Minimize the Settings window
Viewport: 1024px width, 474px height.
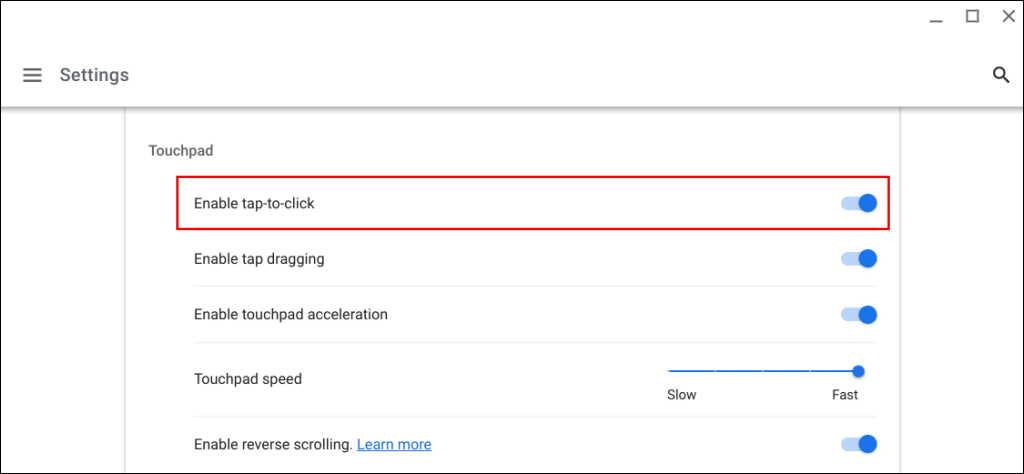(x=935, y=17)
